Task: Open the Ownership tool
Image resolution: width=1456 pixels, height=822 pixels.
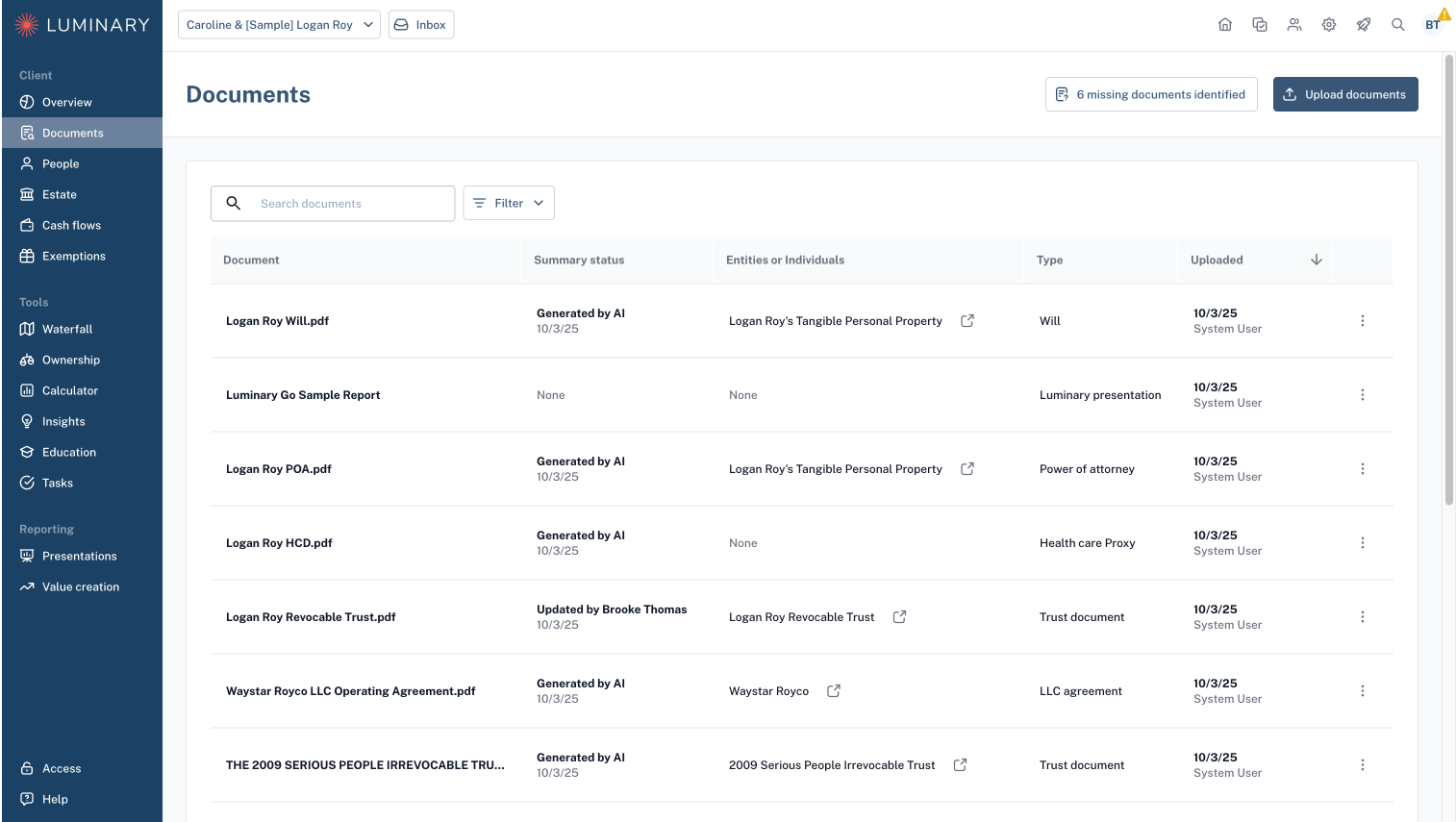Action: [x=82, y=360]
